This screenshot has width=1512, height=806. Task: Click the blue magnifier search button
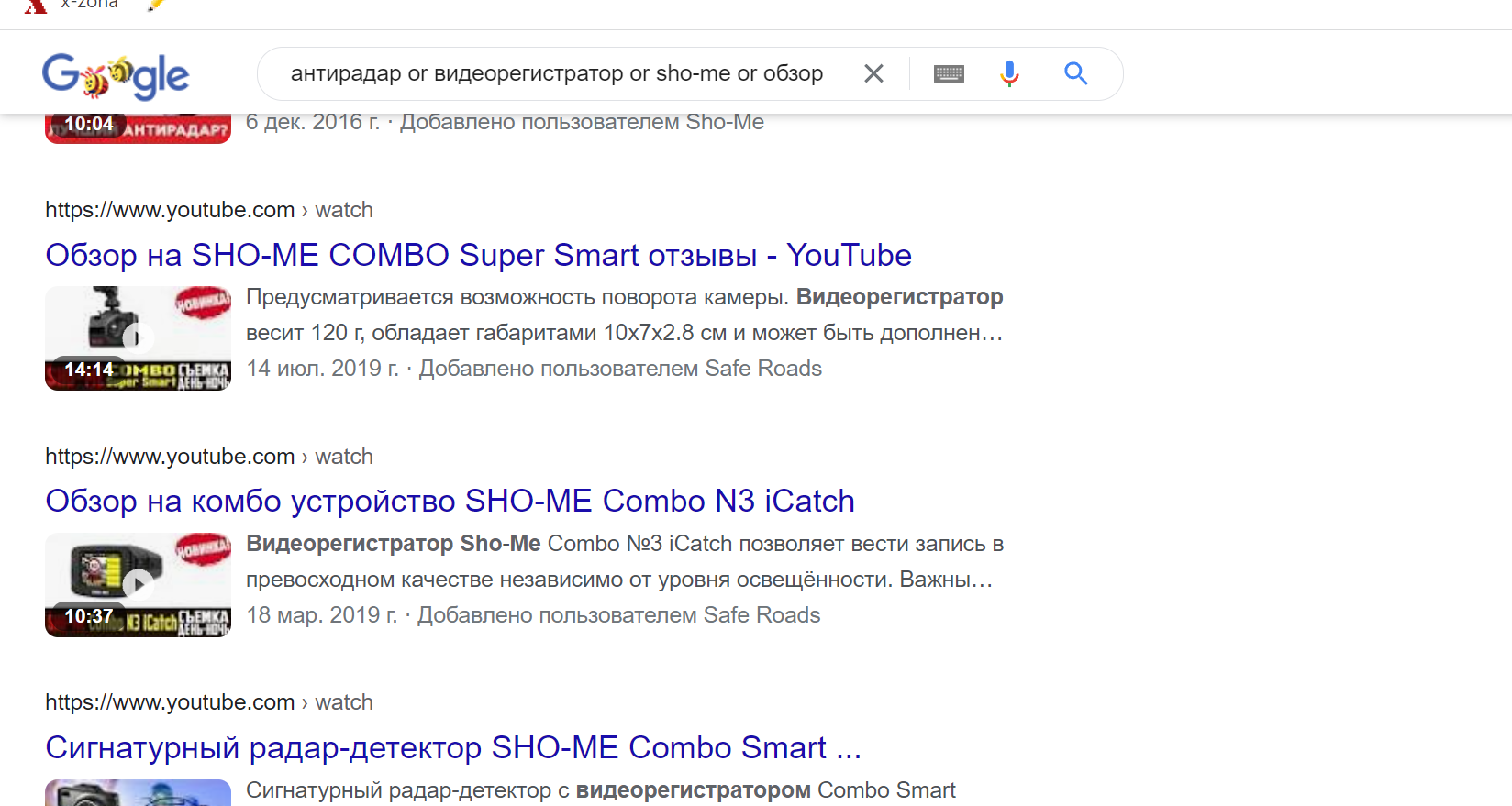click(1076, 73)
